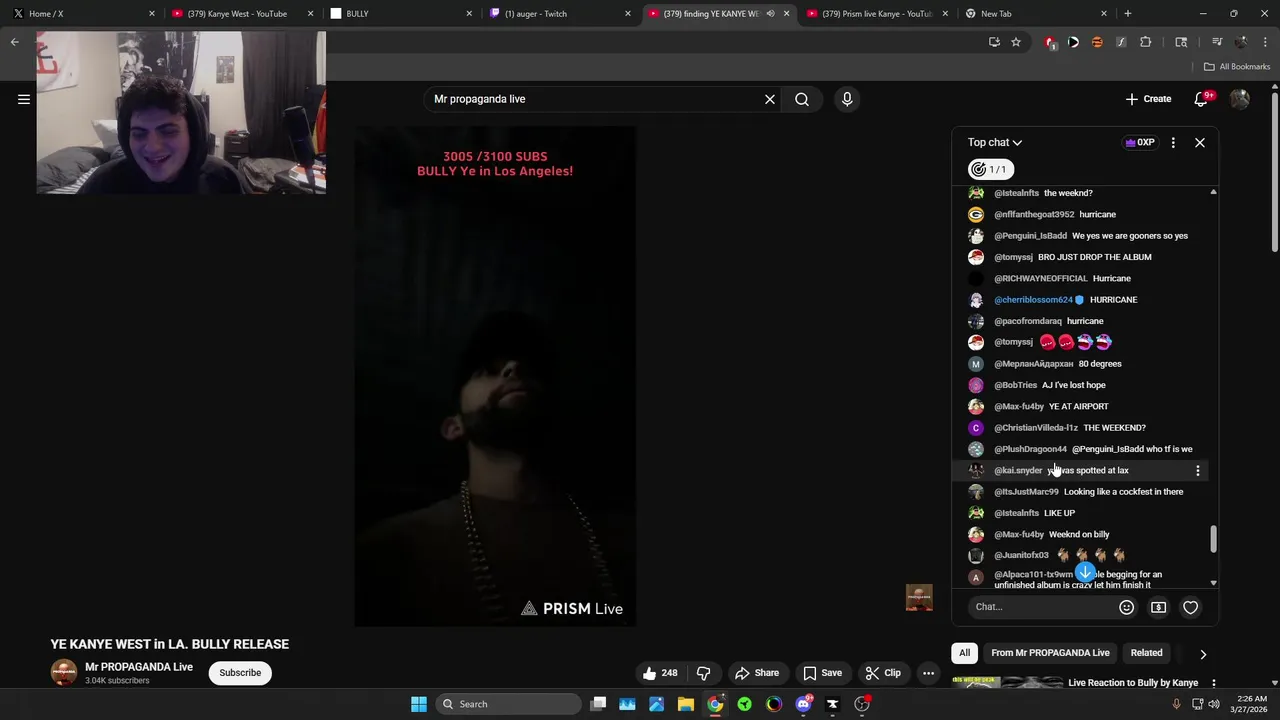This screenshot has width=1280, height=720.
Task: Click the 0XP crown badge
Action: (1140, 143)
